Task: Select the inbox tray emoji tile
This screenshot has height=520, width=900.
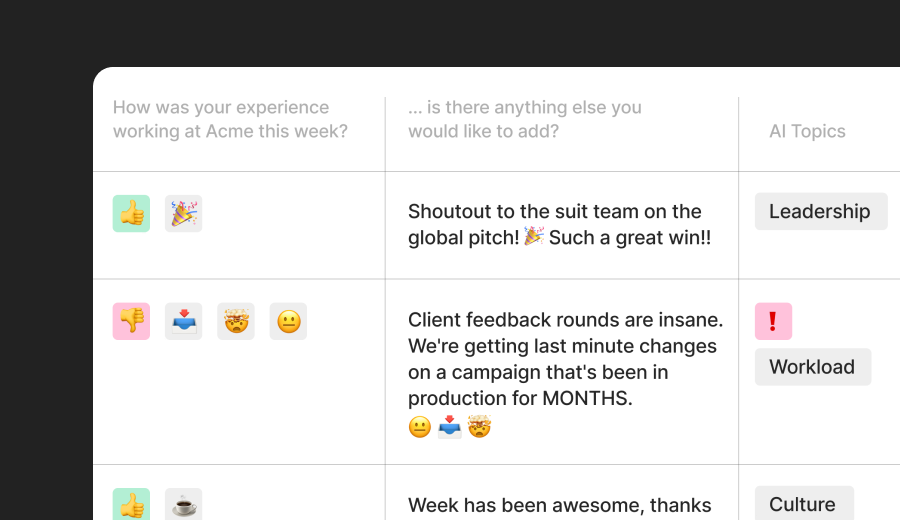Action: pos(184,321)
